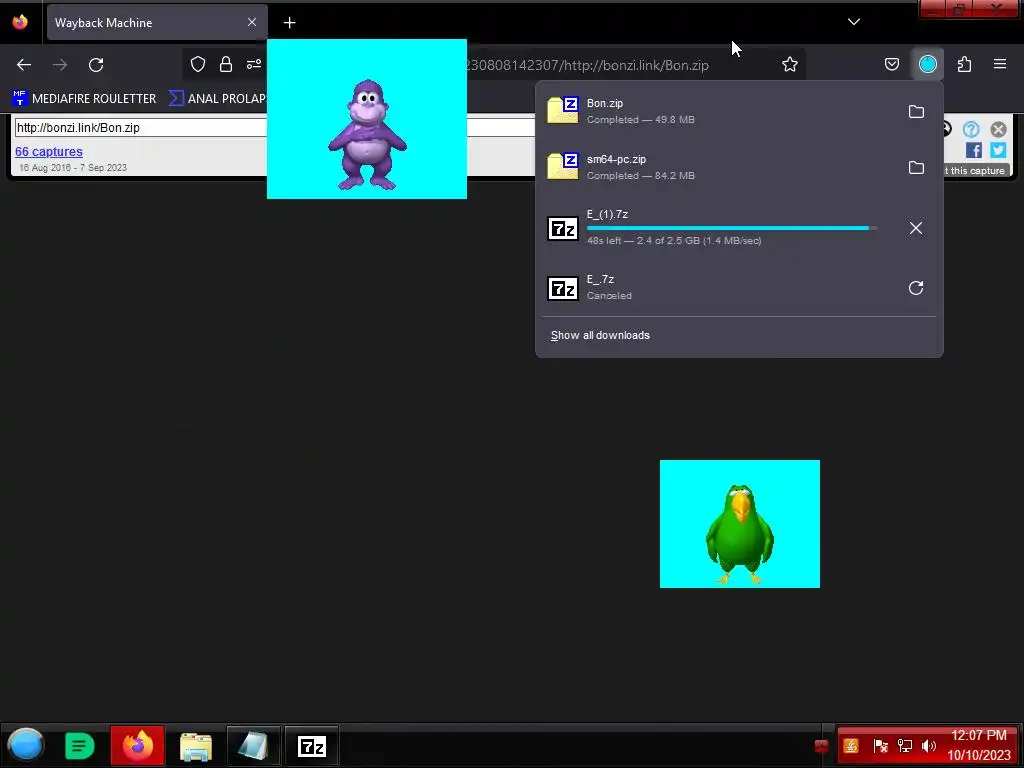Open site permissions icon in address bar

(x=254, y=64)
